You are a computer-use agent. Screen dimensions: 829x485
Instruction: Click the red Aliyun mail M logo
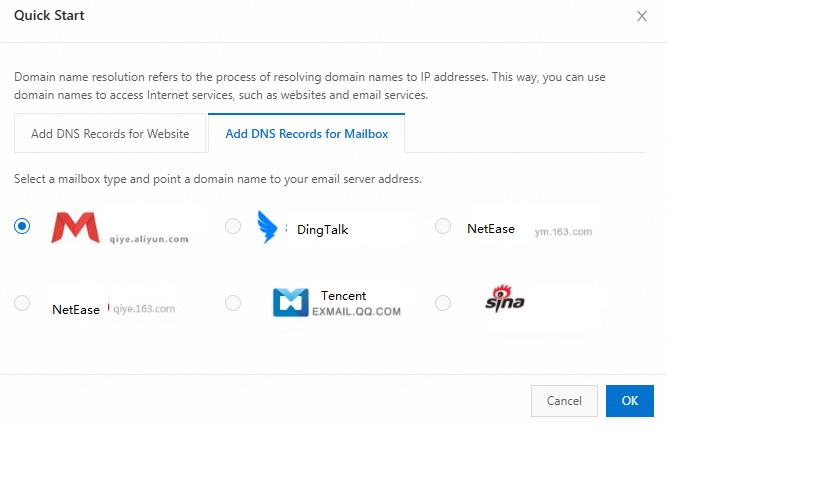pos(75,227)
